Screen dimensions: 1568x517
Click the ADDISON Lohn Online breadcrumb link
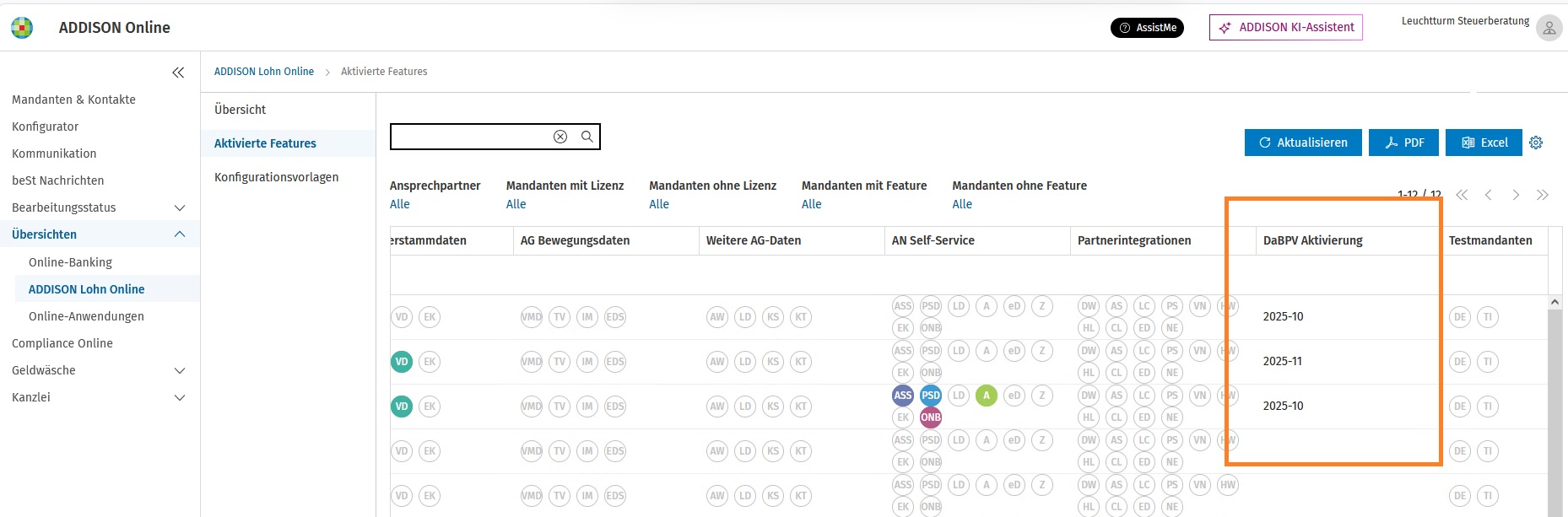[264, 72]
